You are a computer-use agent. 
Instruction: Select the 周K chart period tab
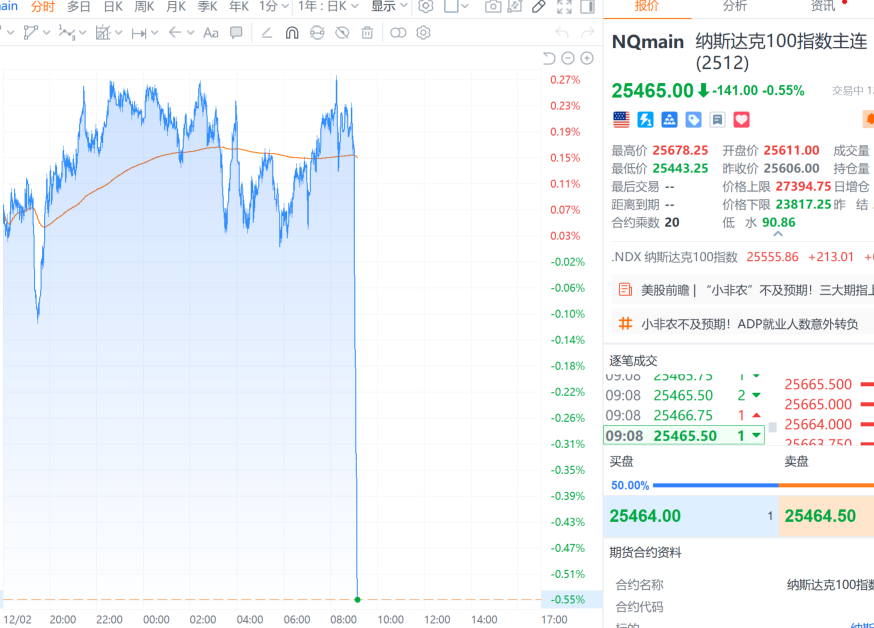pos(144,7)
